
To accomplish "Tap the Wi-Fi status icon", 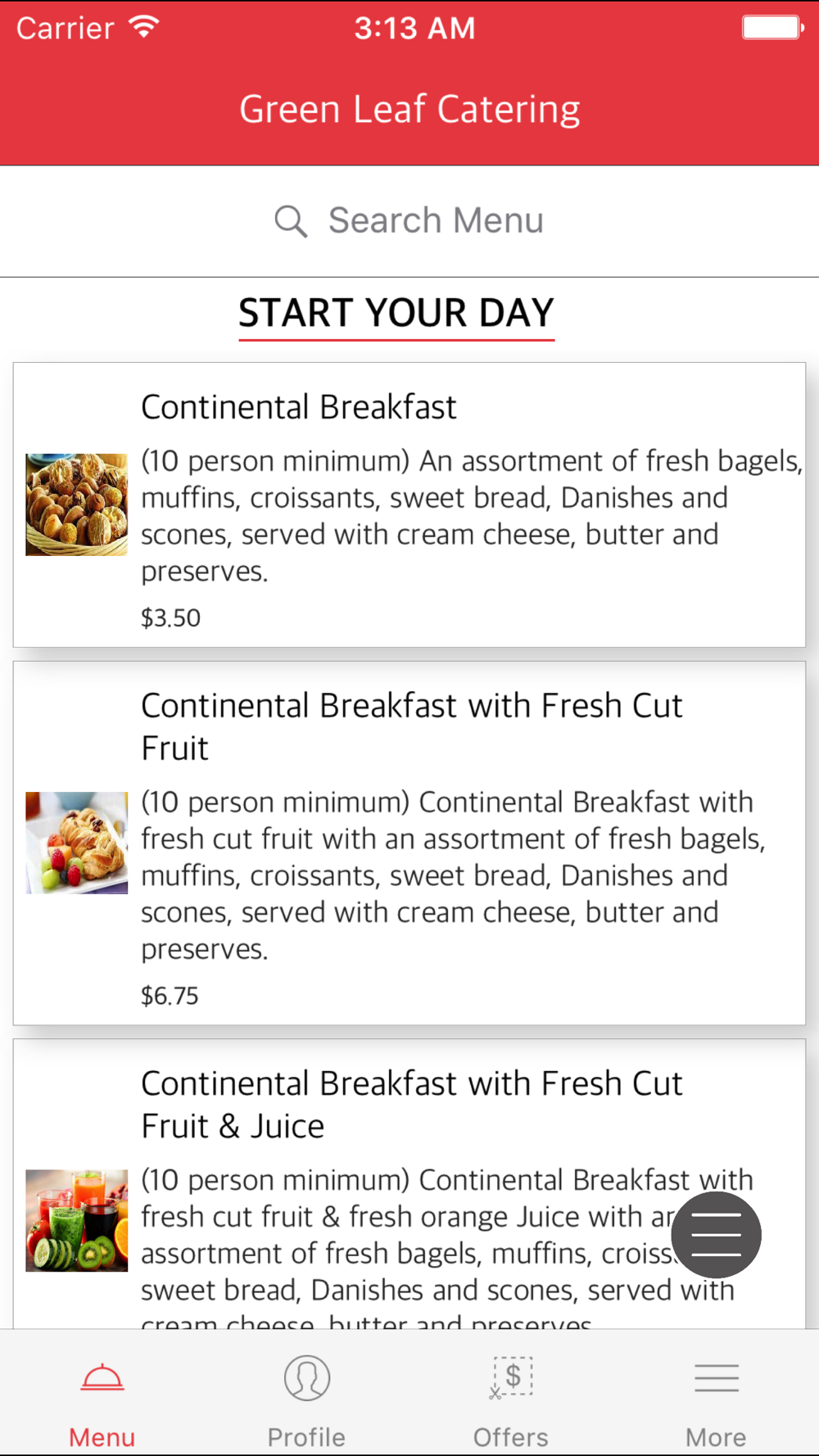I will point(144,27).
